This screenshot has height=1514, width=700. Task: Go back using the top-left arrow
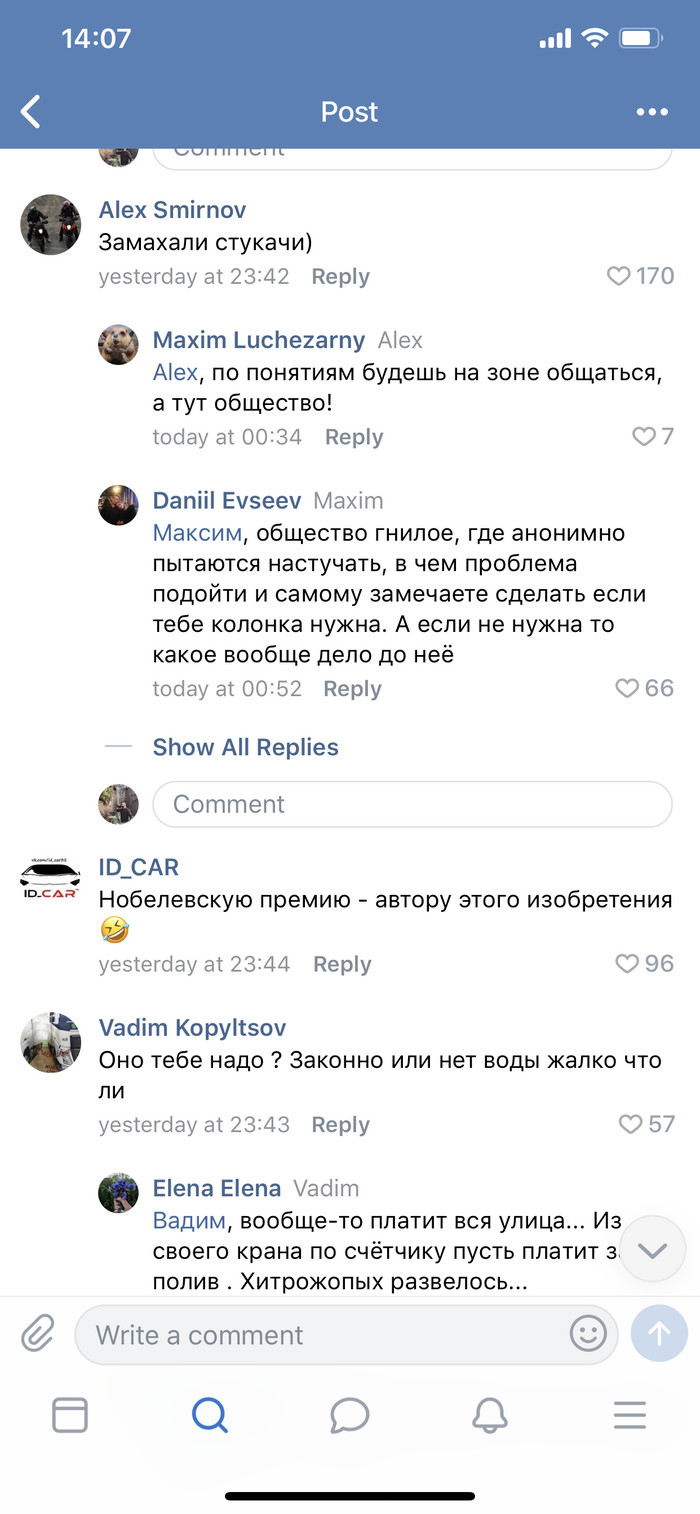click(x=32, y=111)
